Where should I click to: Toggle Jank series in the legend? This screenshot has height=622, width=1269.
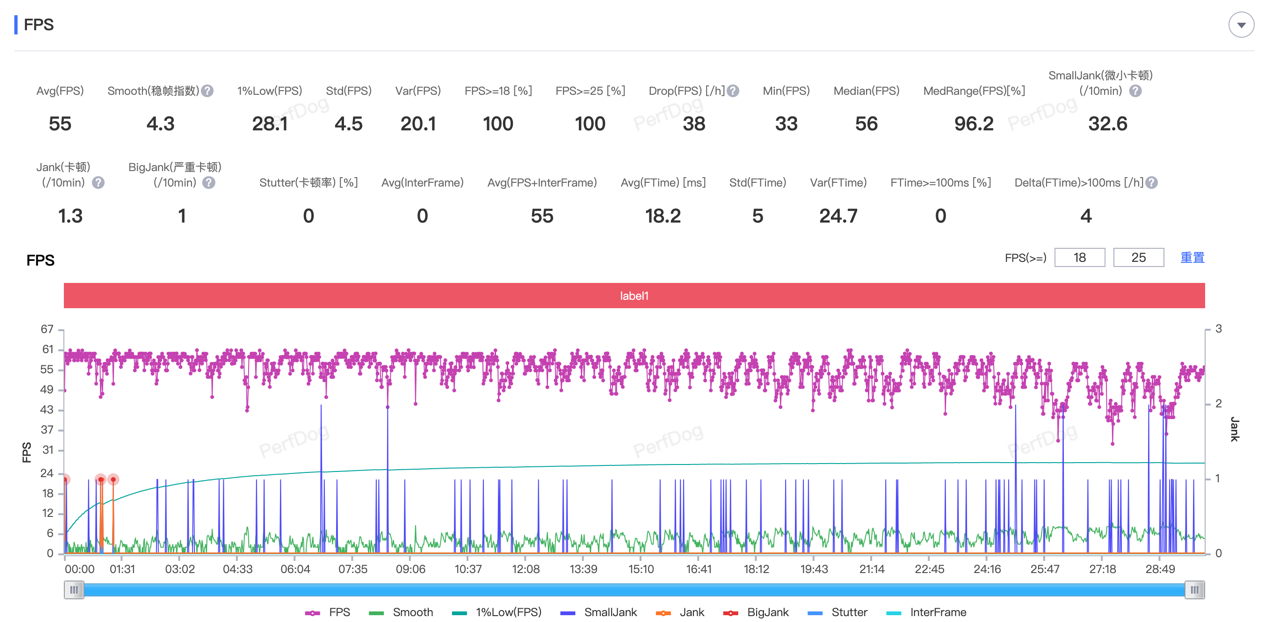point(679,612)
